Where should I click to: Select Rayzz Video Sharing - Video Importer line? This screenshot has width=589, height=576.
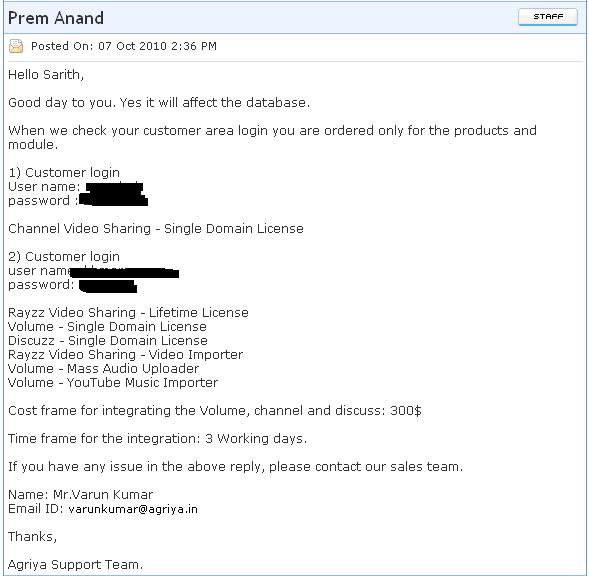125,354
